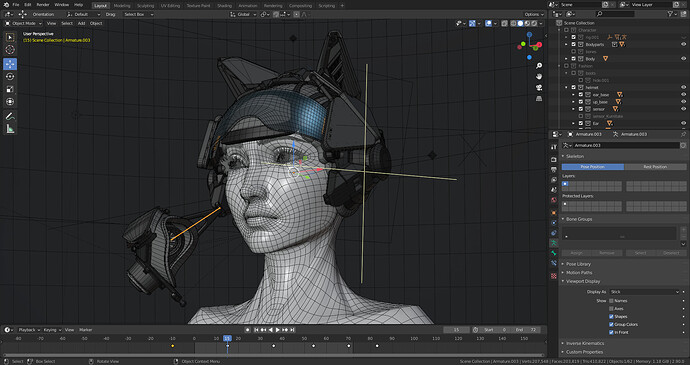This screenshot has height=365, width=690.
Task: Click the hand pan view icon
Action: (539, 77)
